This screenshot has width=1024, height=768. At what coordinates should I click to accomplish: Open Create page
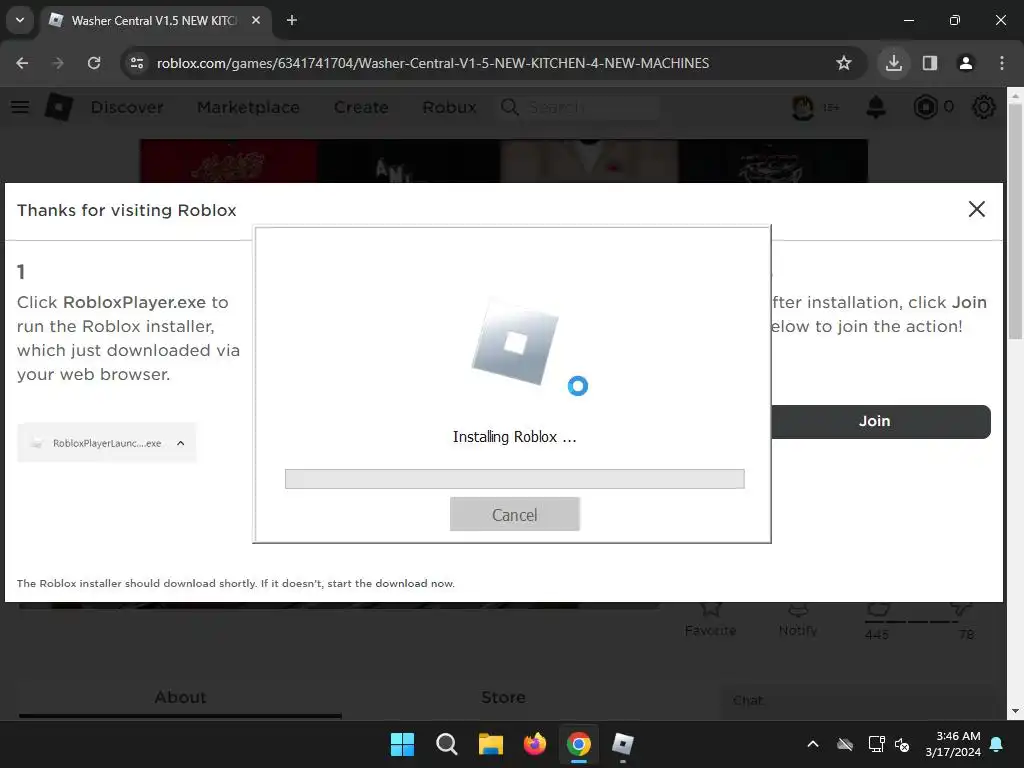click(361, 106)
